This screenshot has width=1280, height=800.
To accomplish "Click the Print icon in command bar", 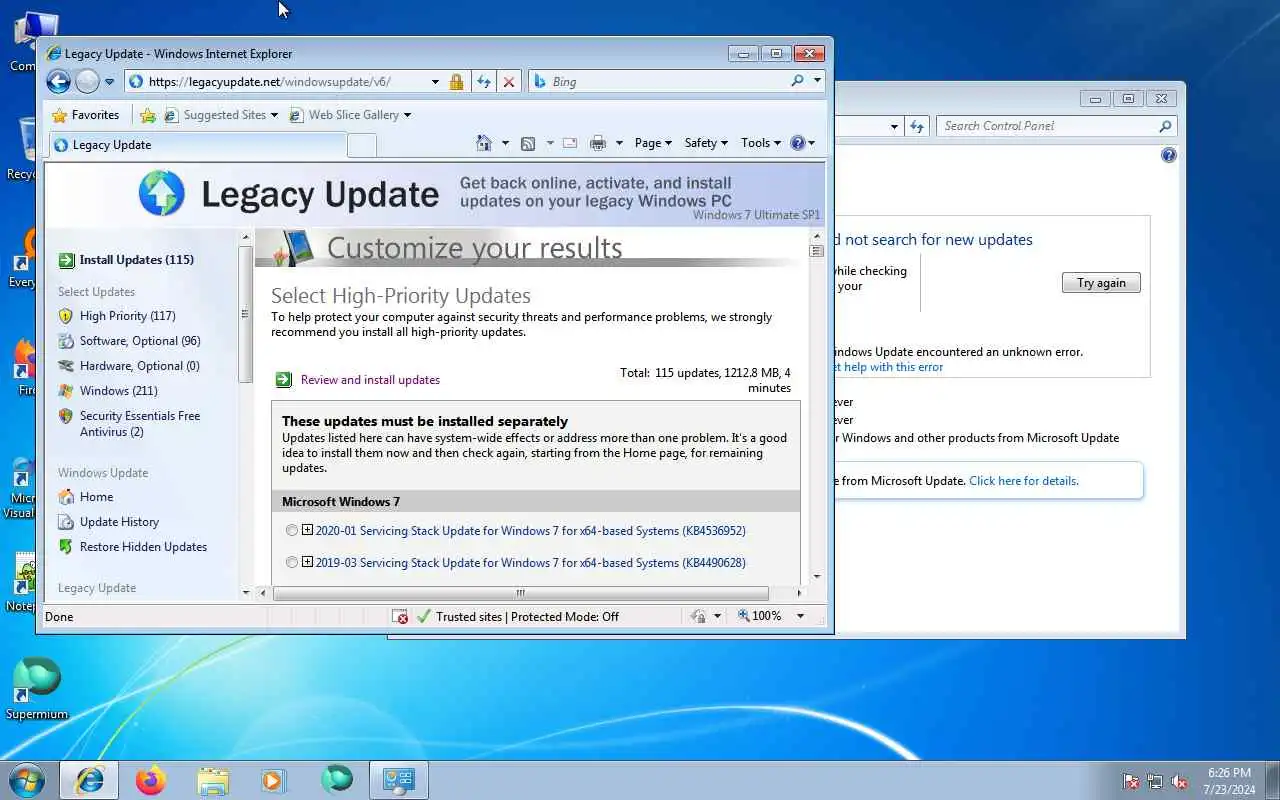I will tap(598, 143).
